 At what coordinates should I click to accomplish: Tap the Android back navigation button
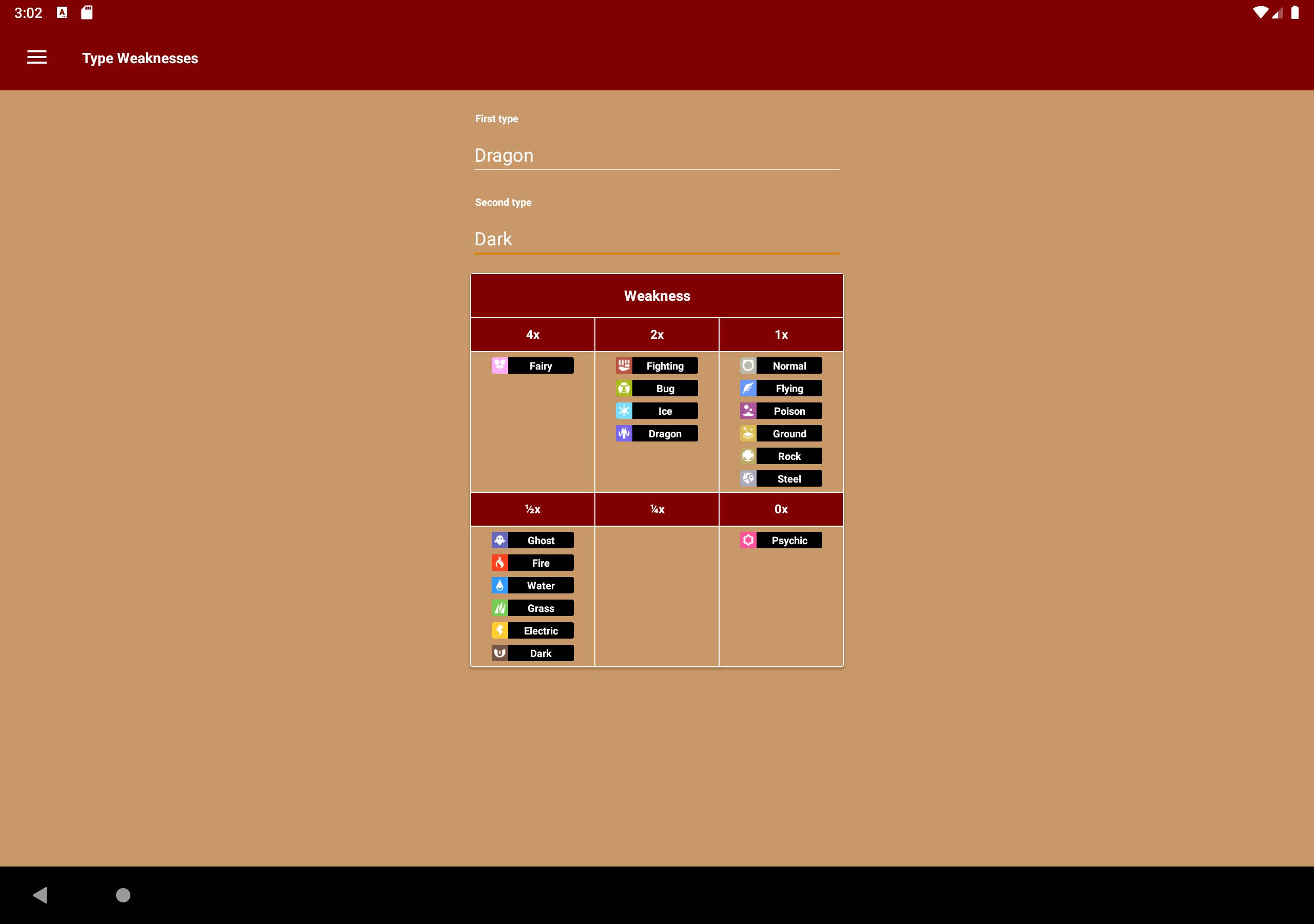point(40,895)
